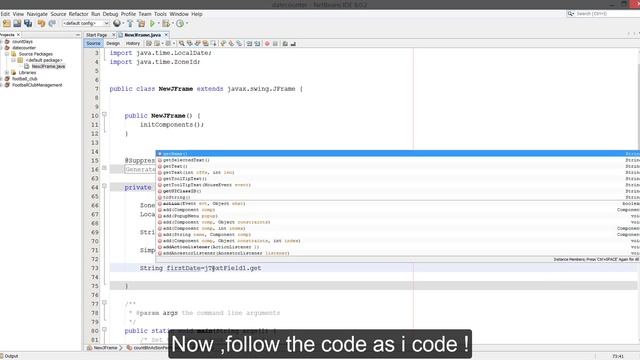This screenshot has width=640, height=360.
Task: Choose getText() from the completion list
Action: [x=398, y=166]
